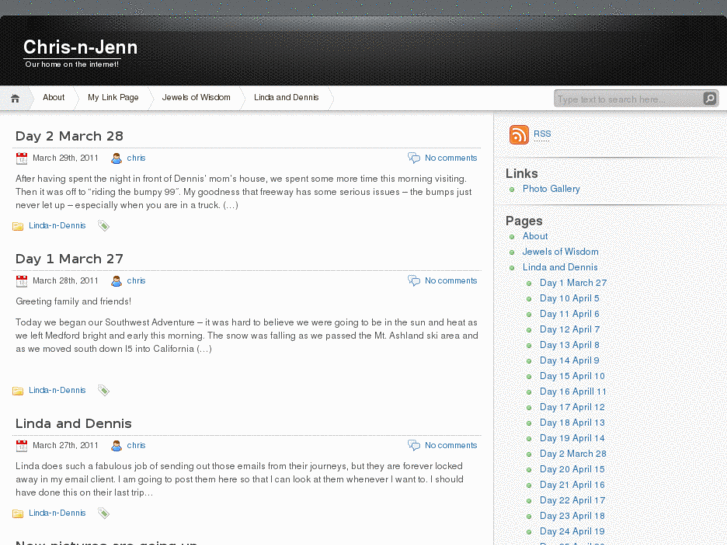The image size is (727, 545).
Task: Open sidebar page Day 14 April 9
Action: pyautogui.click(x=569, y=360)
